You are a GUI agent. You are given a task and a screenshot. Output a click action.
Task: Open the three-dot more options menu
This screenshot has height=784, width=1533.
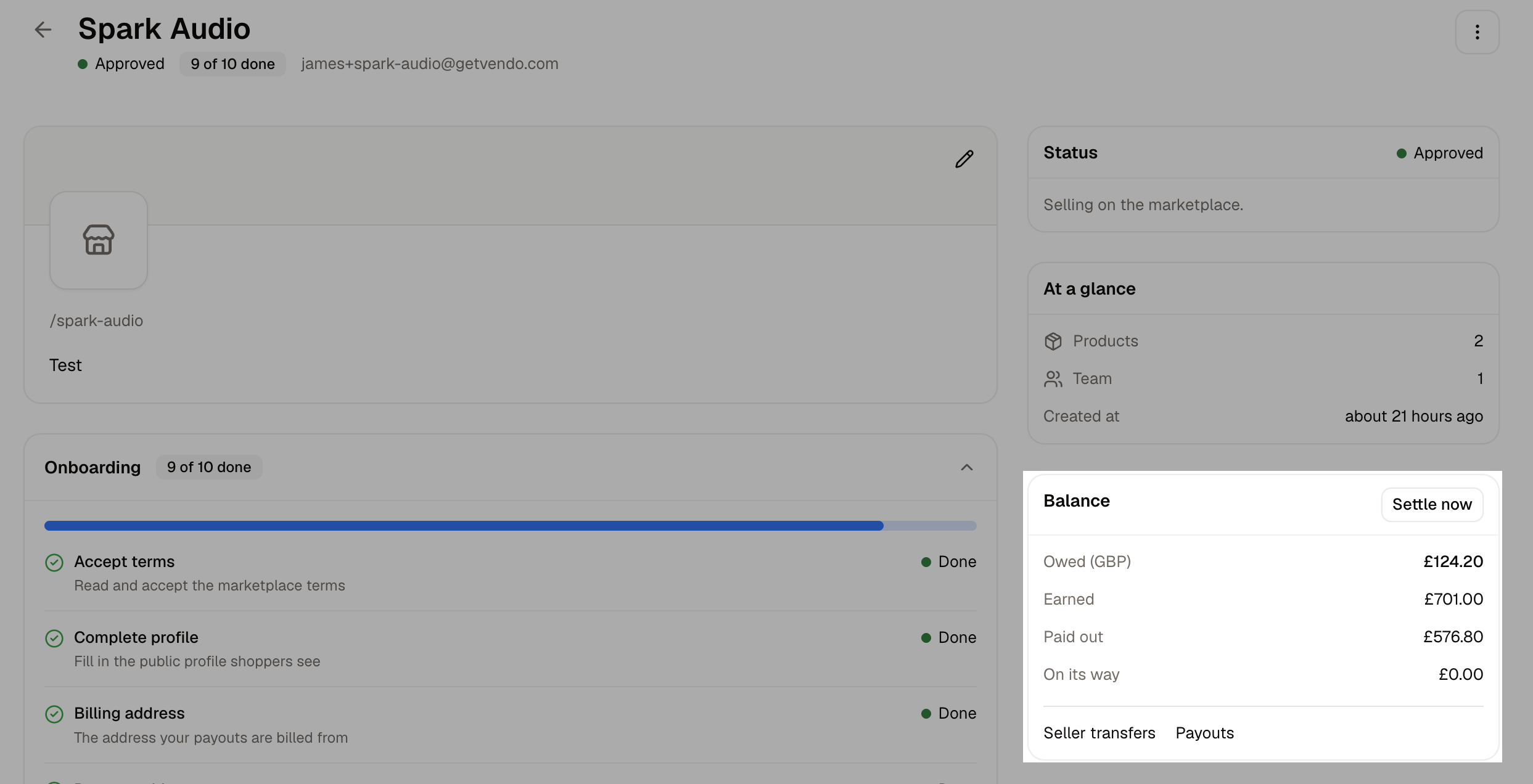coord(1477,32)
